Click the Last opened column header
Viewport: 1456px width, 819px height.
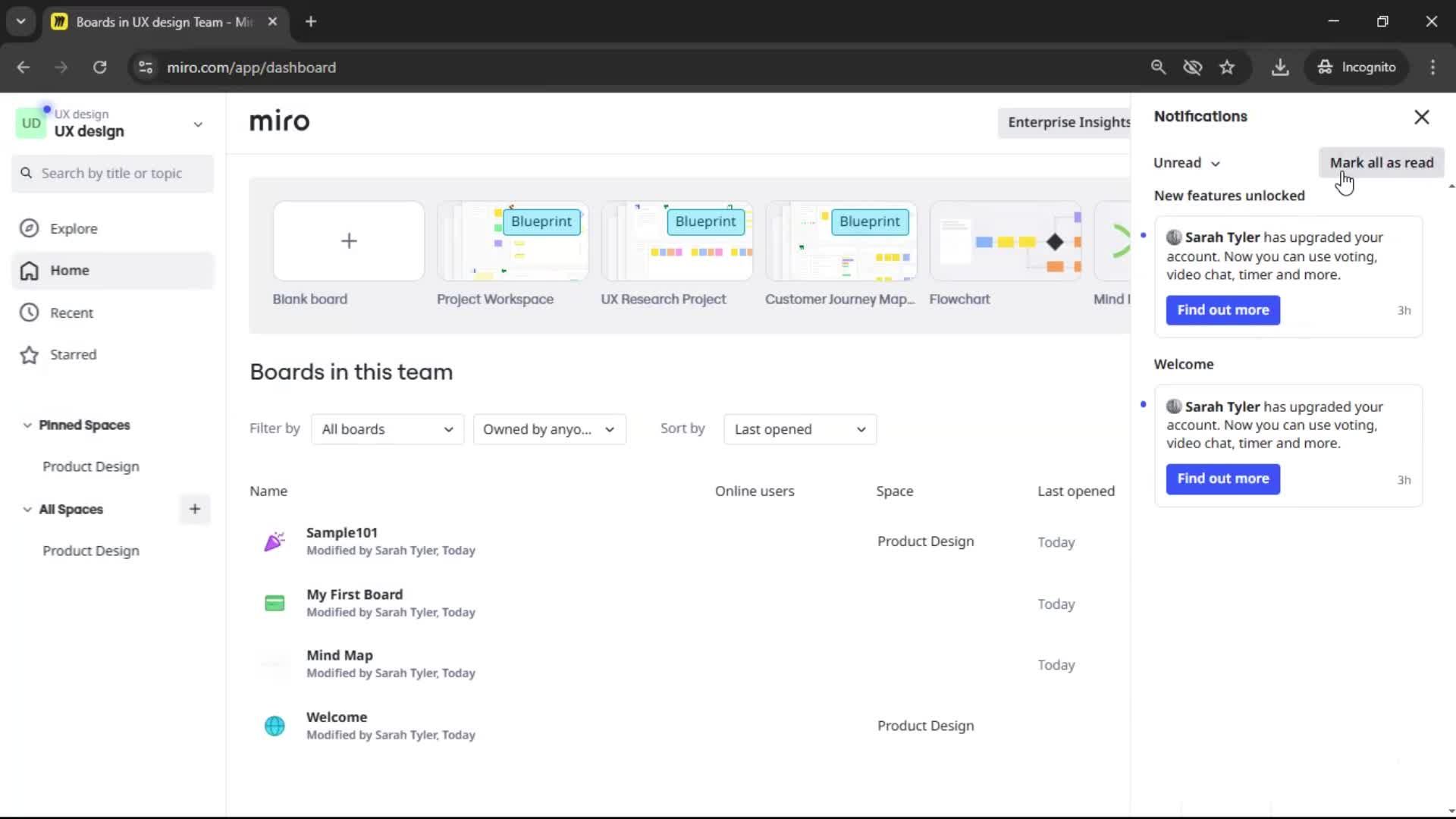pyautogui.click(x=1076, y=491)
